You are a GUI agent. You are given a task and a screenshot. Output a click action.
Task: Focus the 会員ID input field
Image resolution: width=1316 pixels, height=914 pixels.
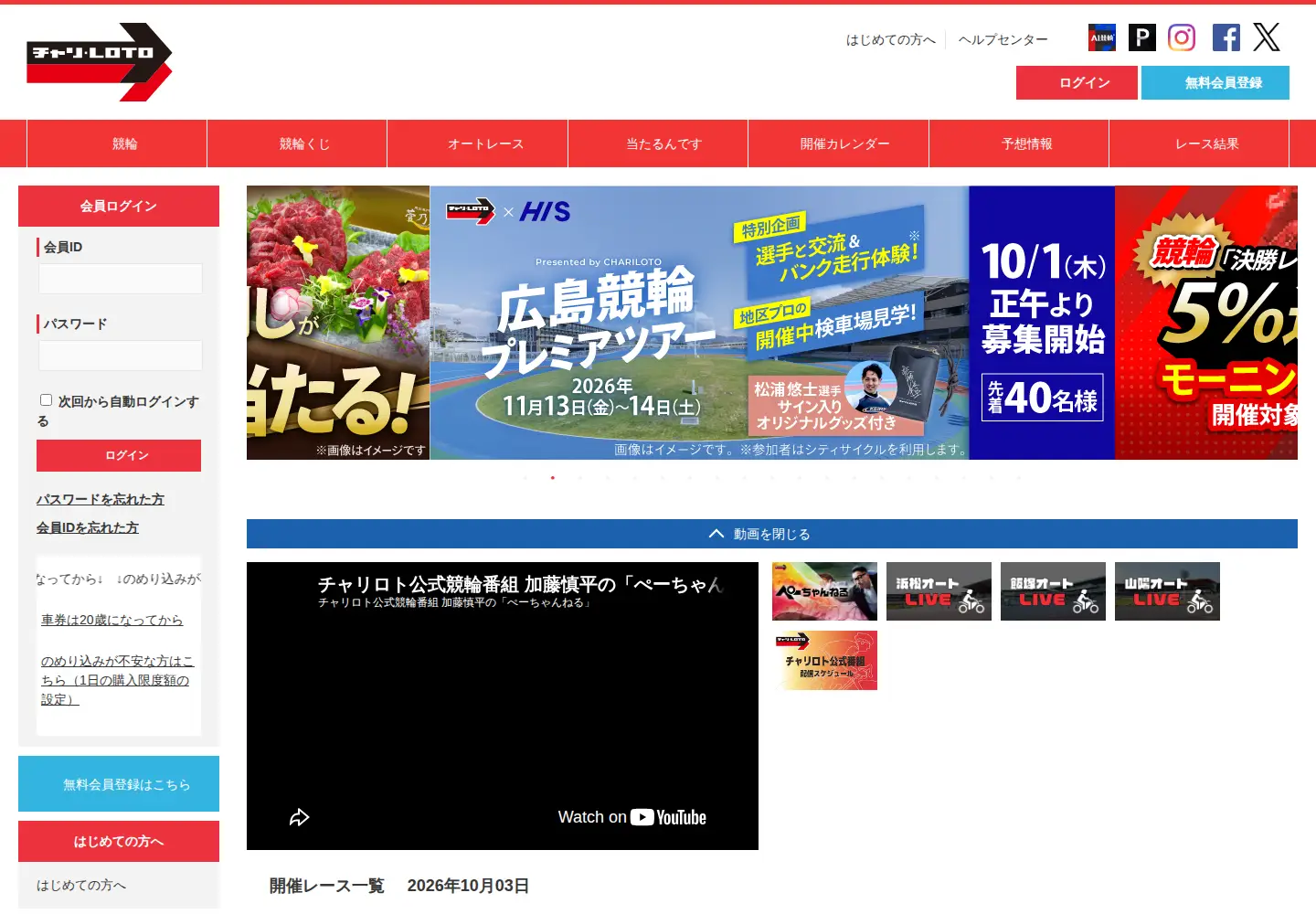(x=120, y=279)
